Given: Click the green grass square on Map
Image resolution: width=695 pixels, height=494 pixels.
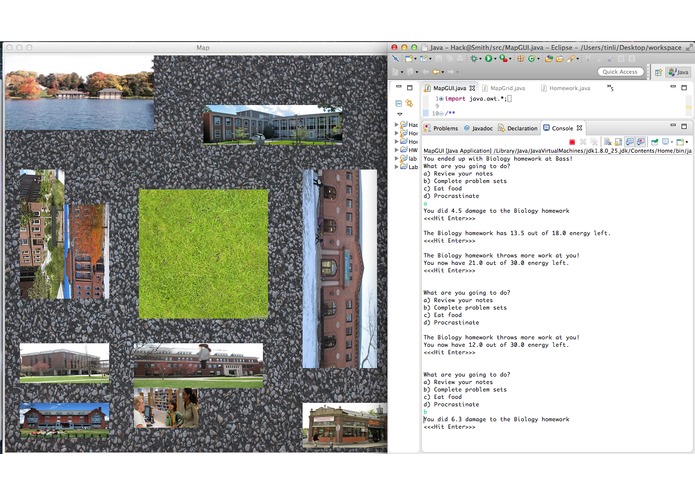Looking at the screenshot, I should click(203, 254).
